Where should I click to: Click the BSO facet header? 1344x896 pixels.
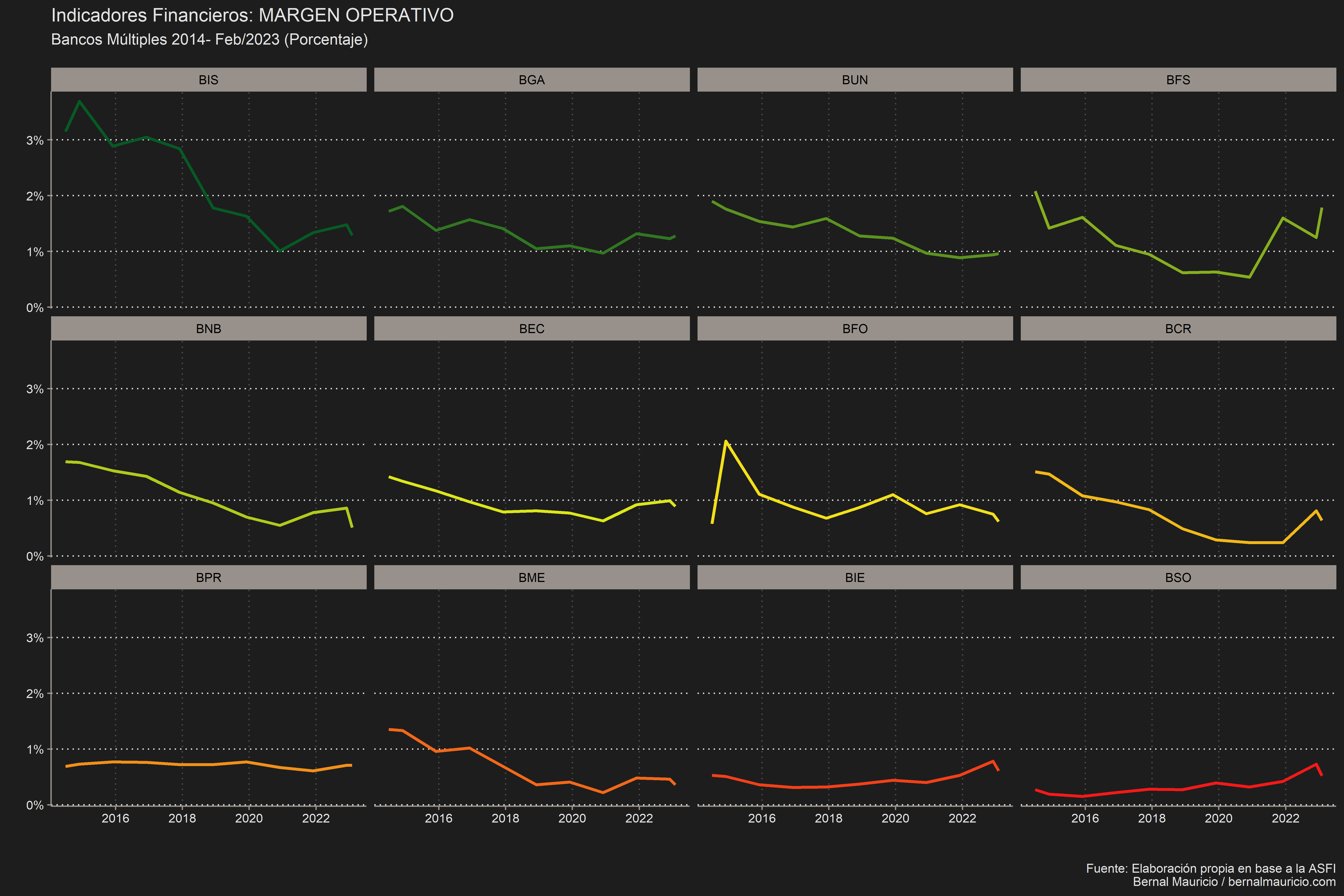point(1178,577)
